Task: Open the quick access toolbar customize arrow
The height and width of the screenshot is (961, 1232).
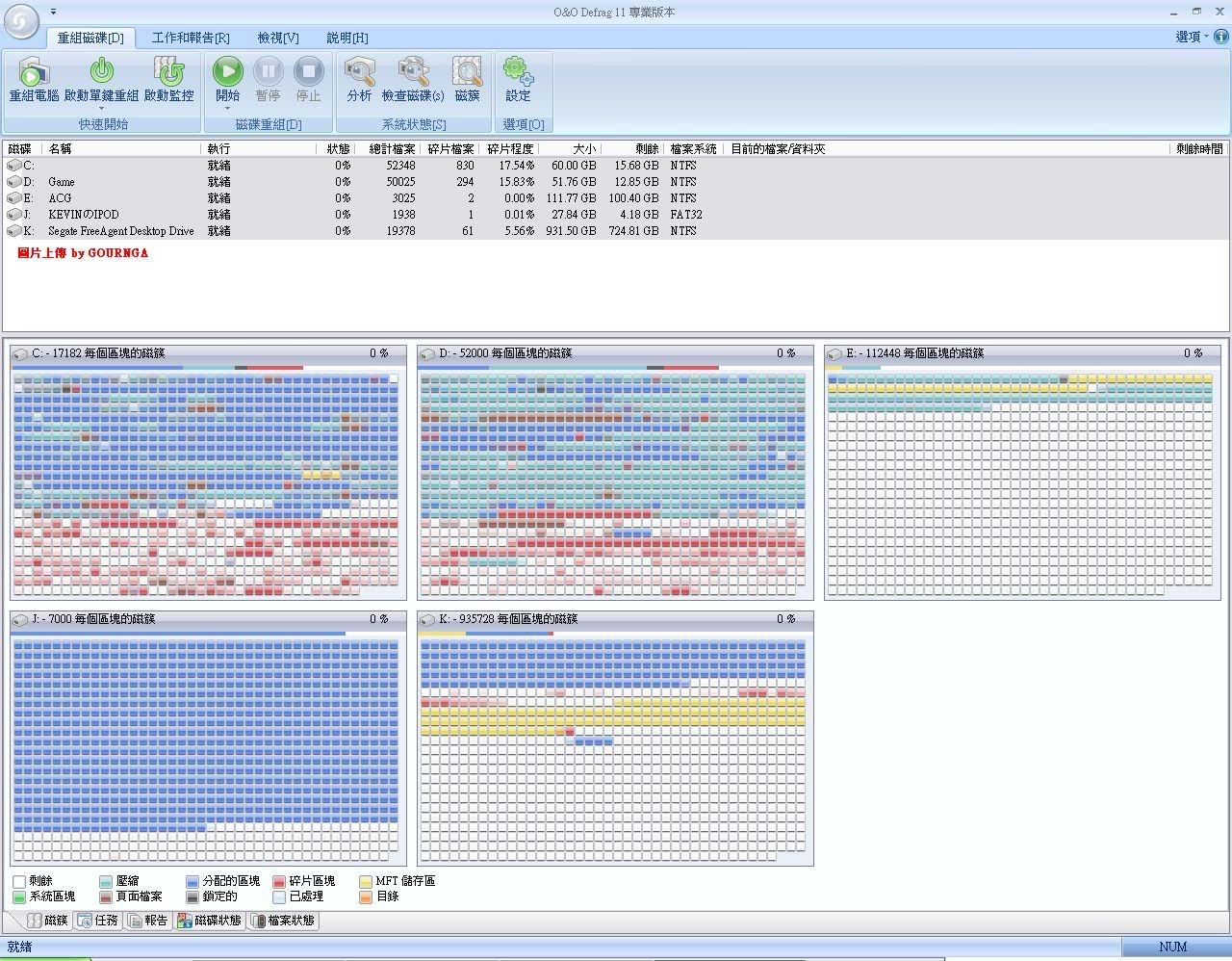Action: (53, 12)
